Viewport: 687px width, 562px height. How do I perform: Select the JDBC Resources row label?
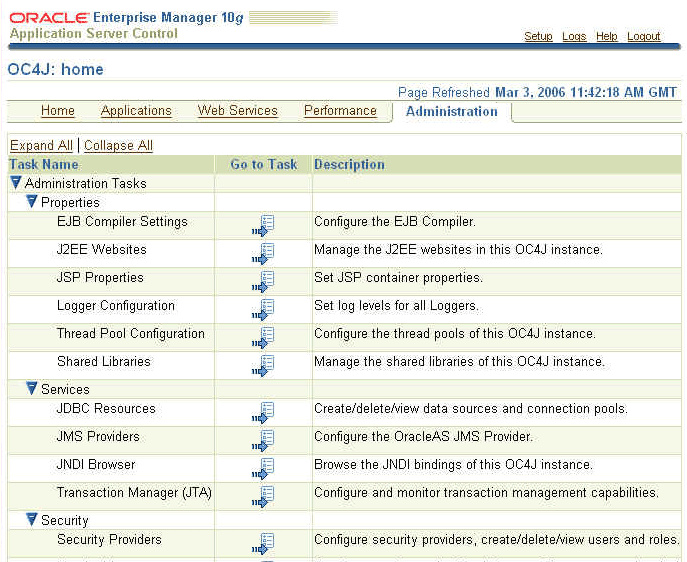coord(106,409)
